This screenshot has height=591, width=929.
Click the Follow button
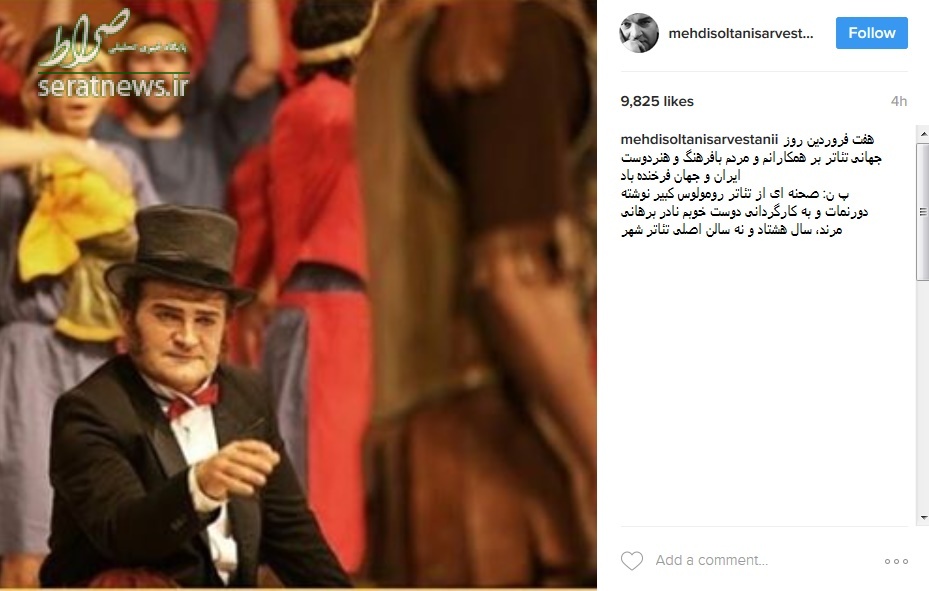click(x=872, y=33)
